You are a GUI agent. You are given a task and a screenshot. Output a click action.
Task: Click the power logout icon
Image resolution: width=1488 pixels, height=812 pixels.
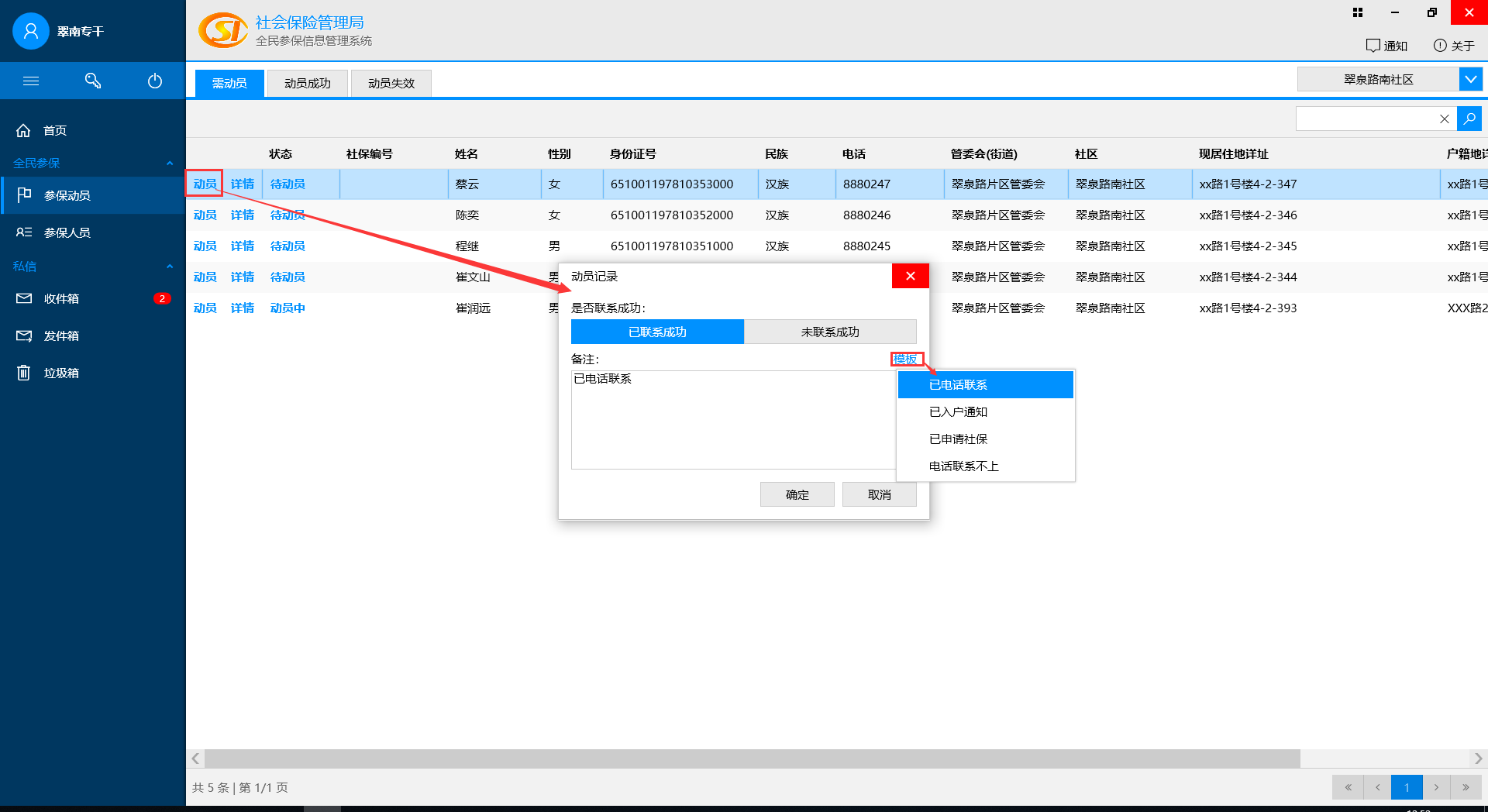pyautogui.click(x=155, y=81)
